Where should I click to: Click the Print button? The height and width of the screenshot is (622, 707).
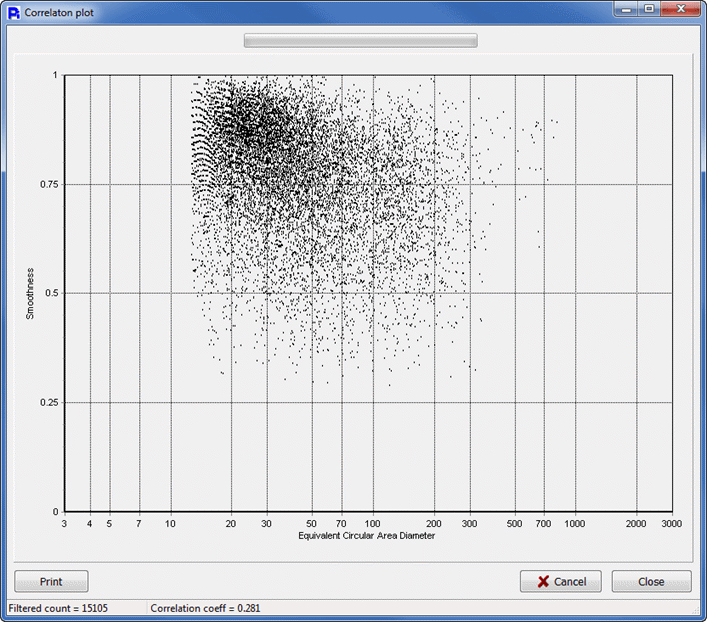(51, 581)
